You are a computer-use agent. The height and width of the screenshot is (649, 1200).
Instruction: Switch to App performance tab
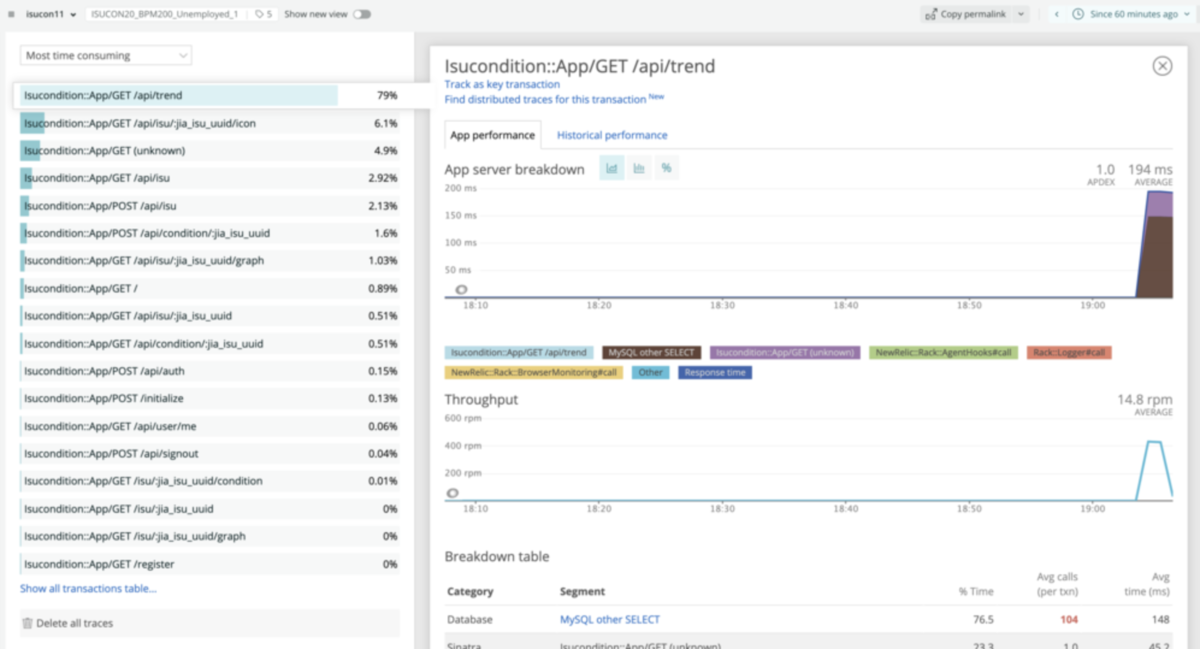tap(492, 135)
